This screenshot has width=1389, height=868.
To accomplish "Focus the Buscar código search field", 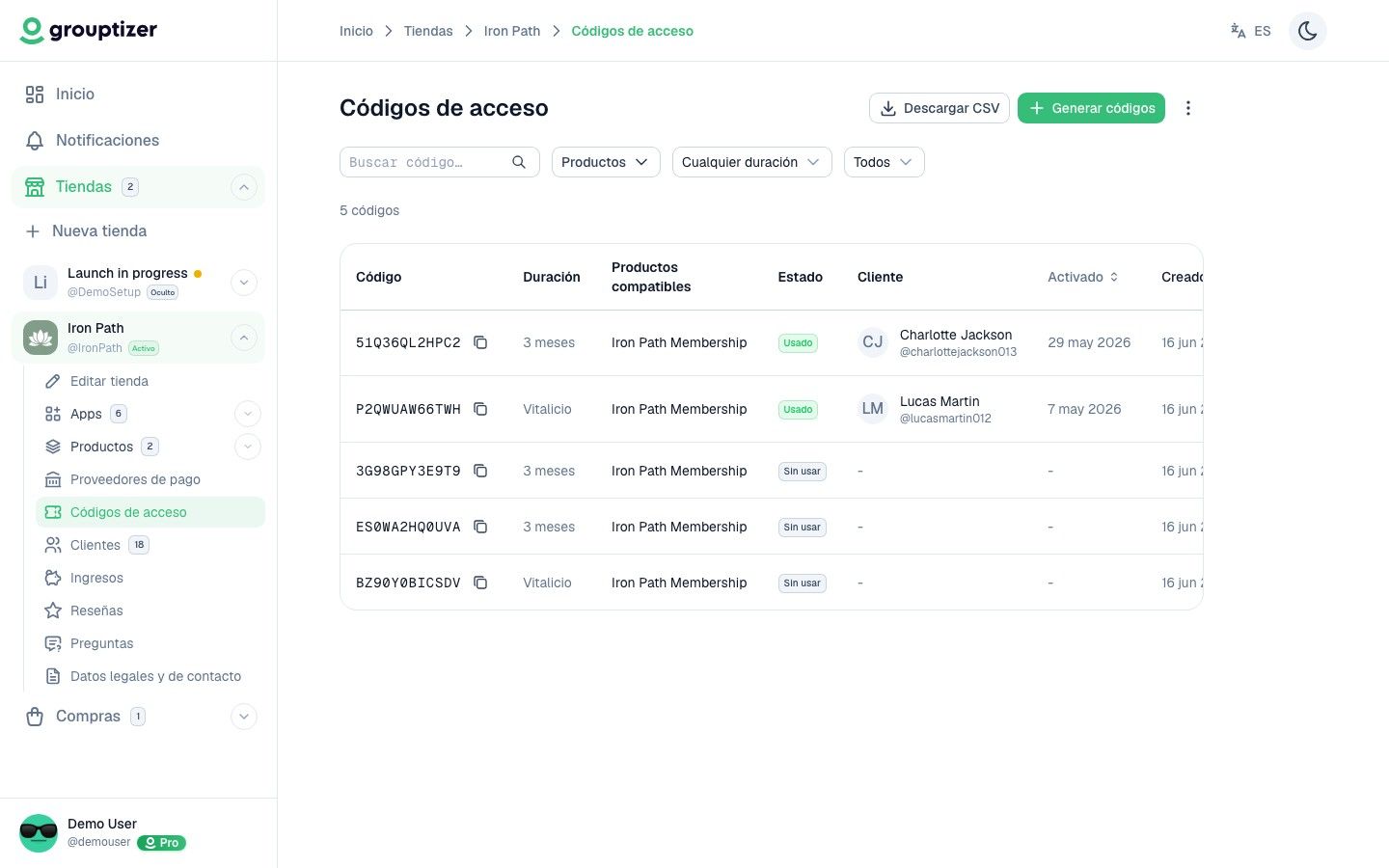I will point(439,162).
